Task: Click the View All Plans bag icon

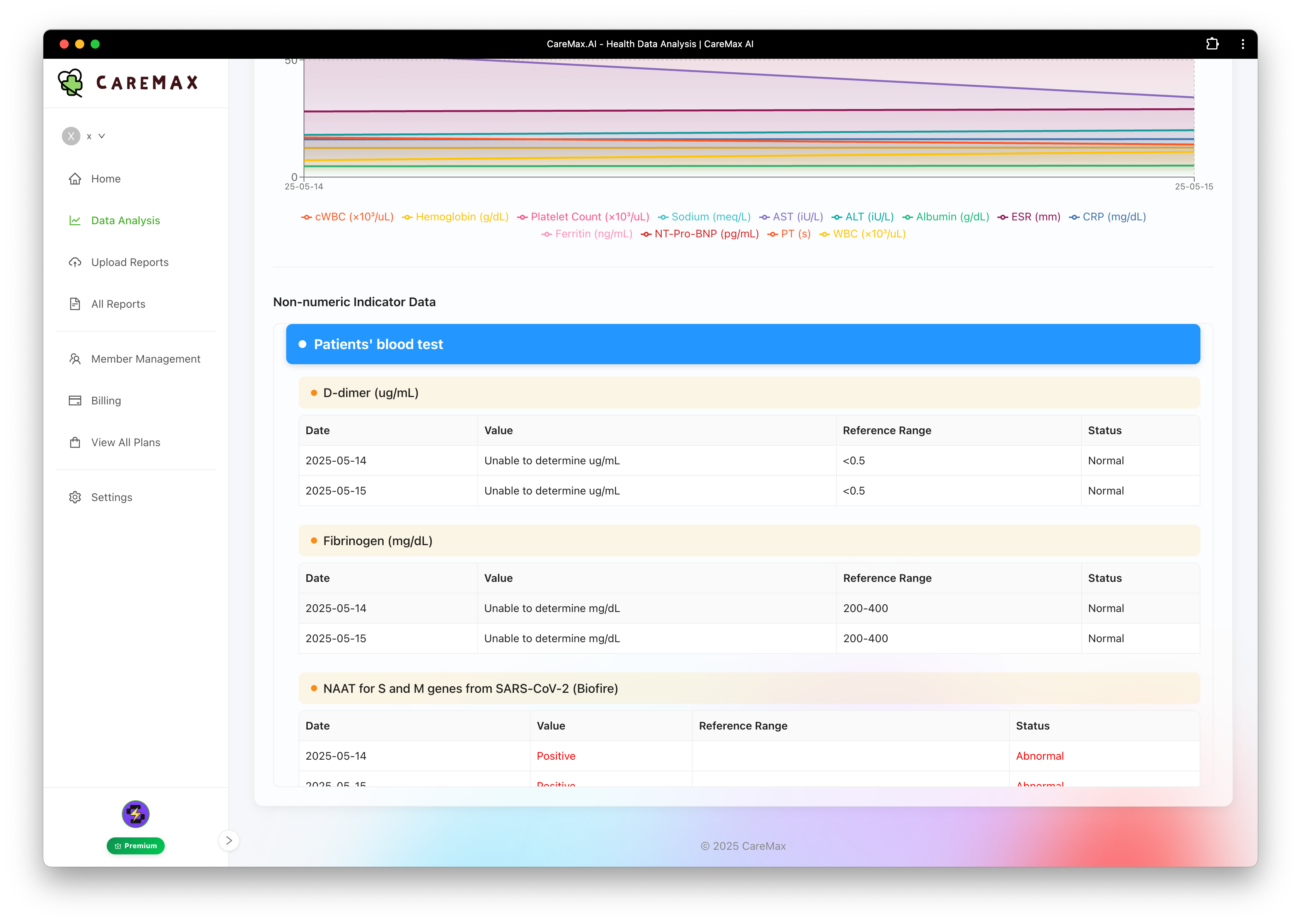Action: coord(75,443)
